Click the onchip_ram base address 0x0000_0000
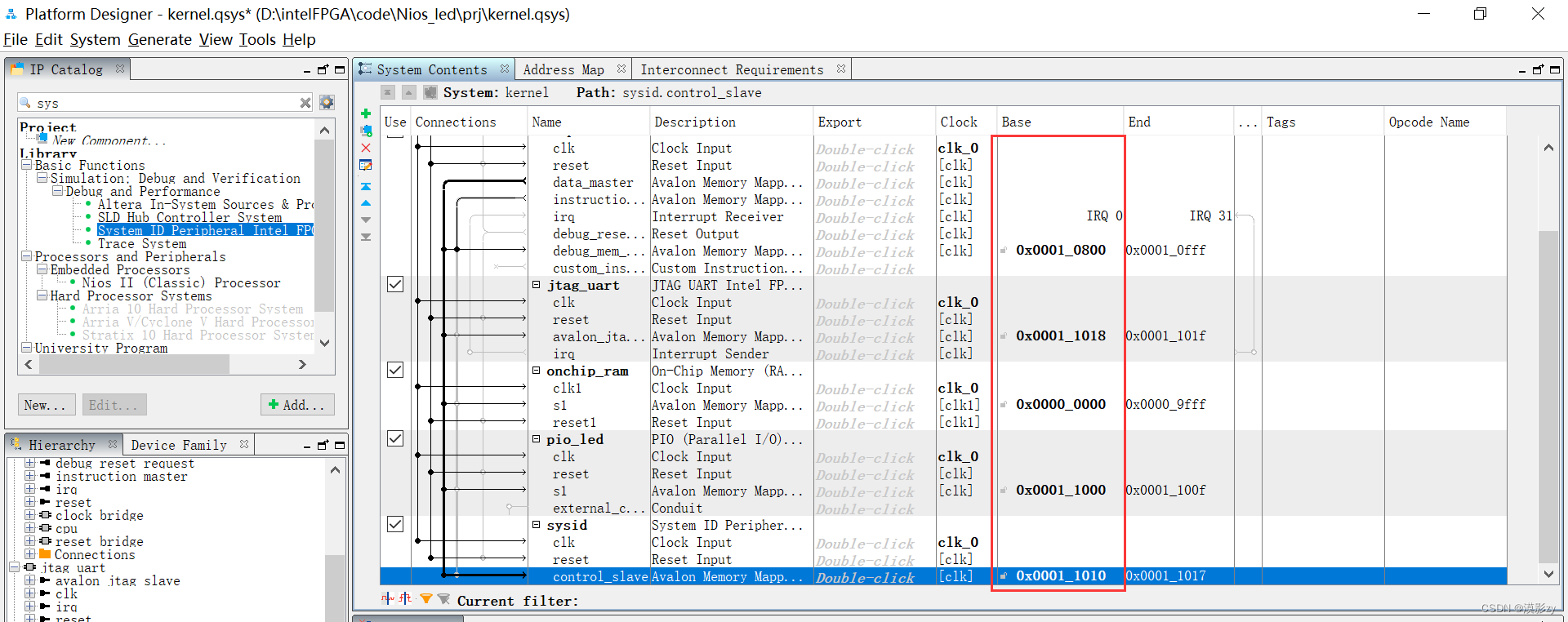The height and width of the screenshot is (622, 1568). (1061, 405)
